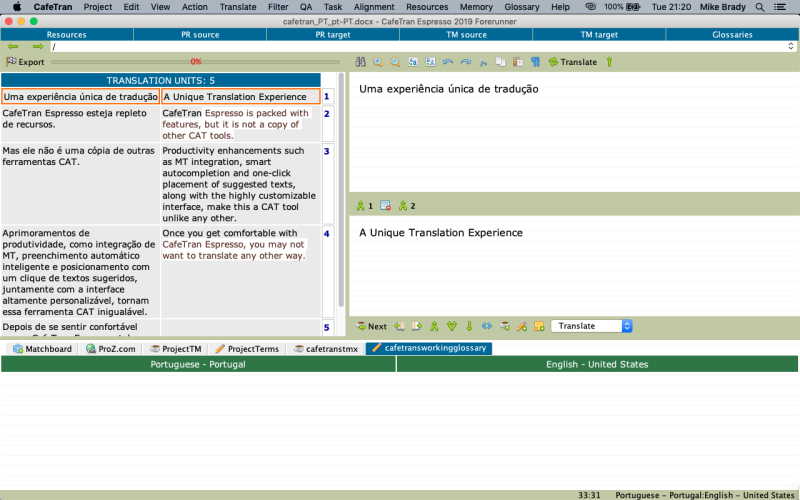The width and height of the screenshot is (800, 500).
Task: Toggle the pilcrow non-printing characters icon
Action: [535, 62]
